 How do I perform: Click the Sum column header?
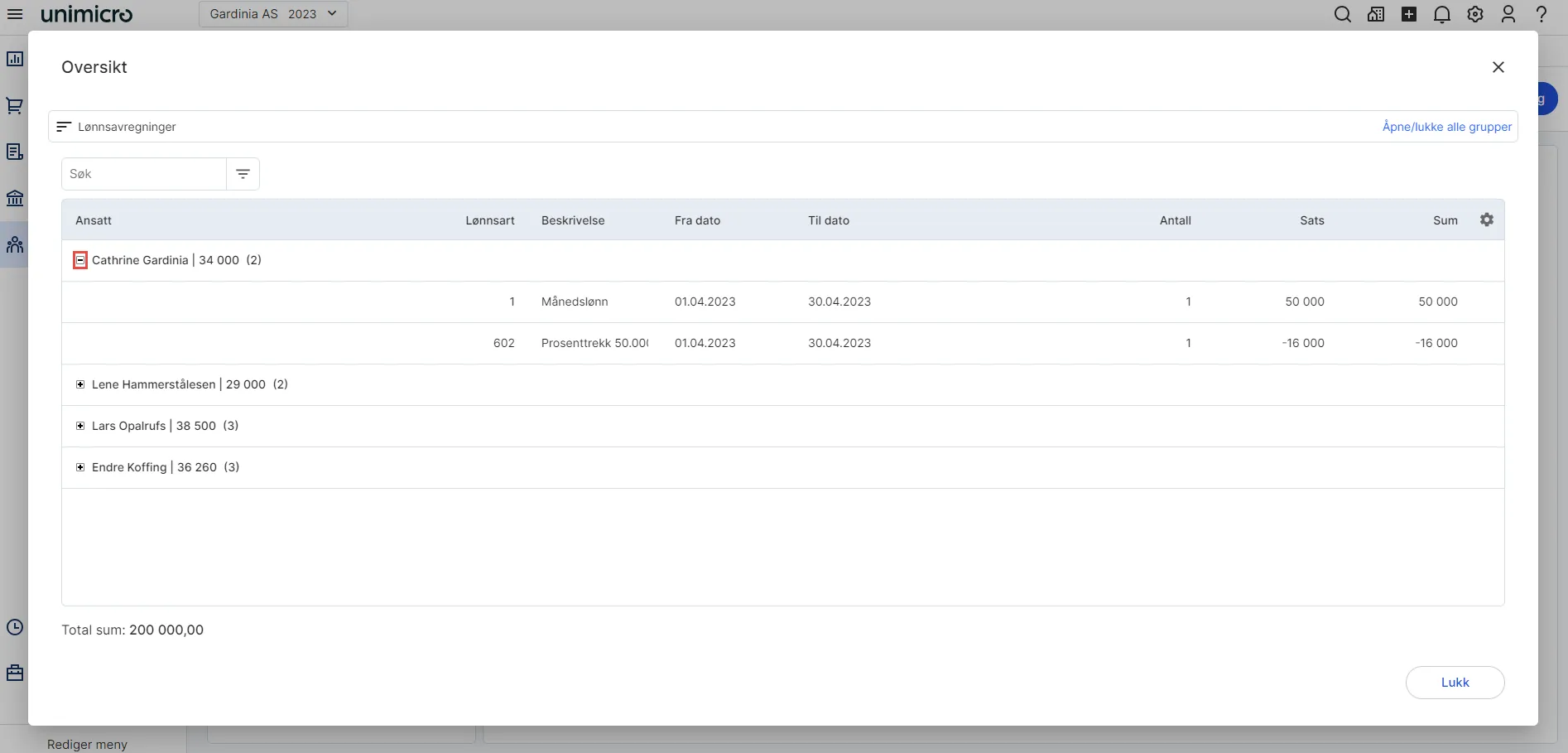coord(1445,220)
